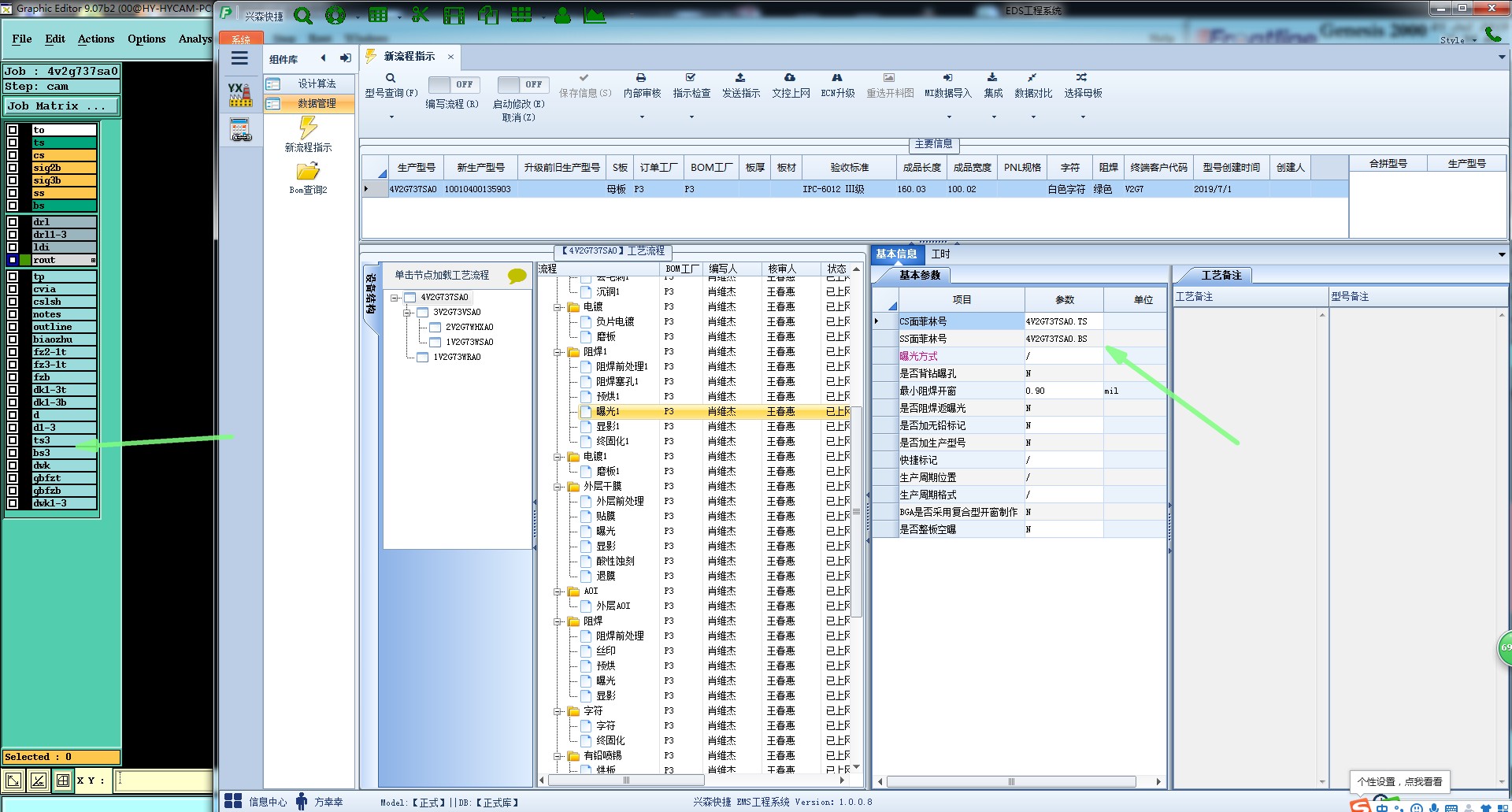1512x812 pixels.
Task: Toggle the checkbox for layer cs
Action: 13,155
